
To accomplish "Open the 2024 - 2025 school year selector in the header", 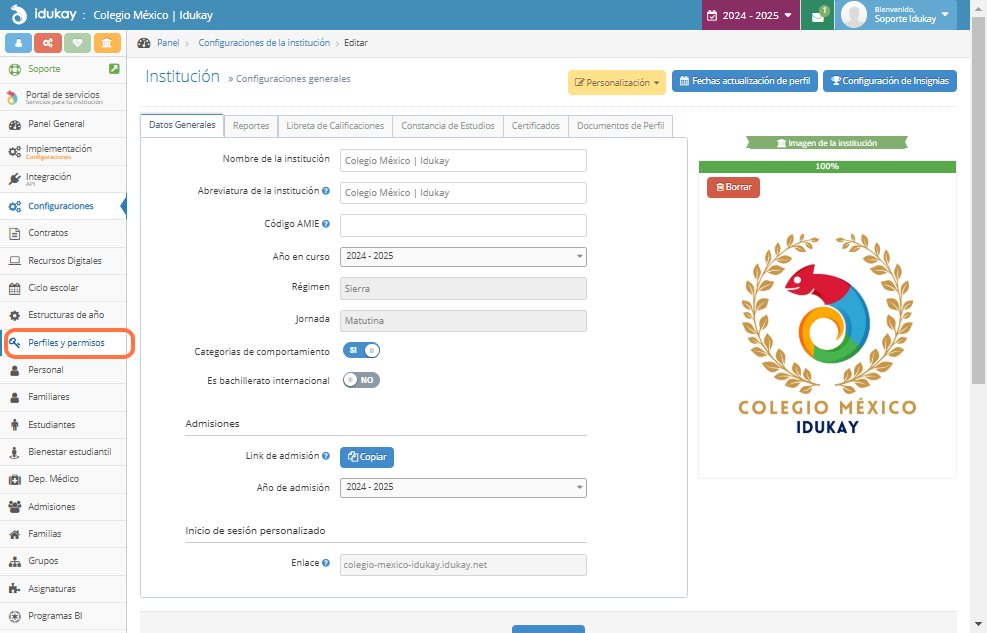I will pyautogui.click(x=750, y=15).
